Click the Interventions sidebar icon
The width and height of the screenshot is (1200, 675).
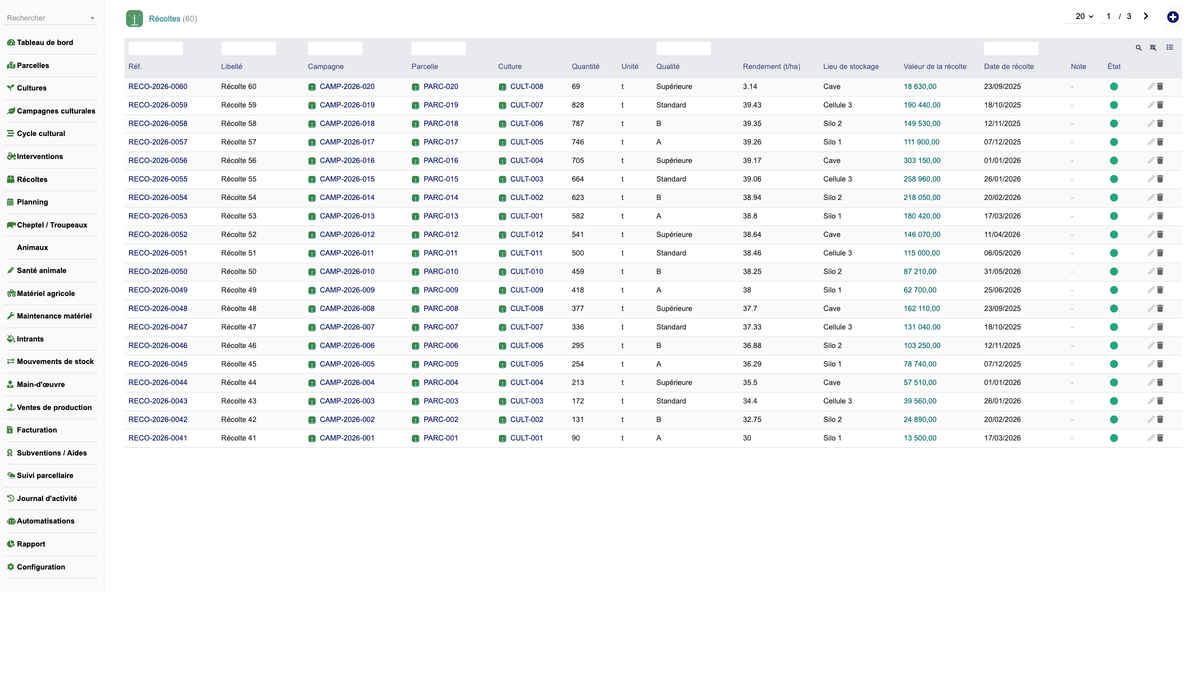tap(11, 157)
